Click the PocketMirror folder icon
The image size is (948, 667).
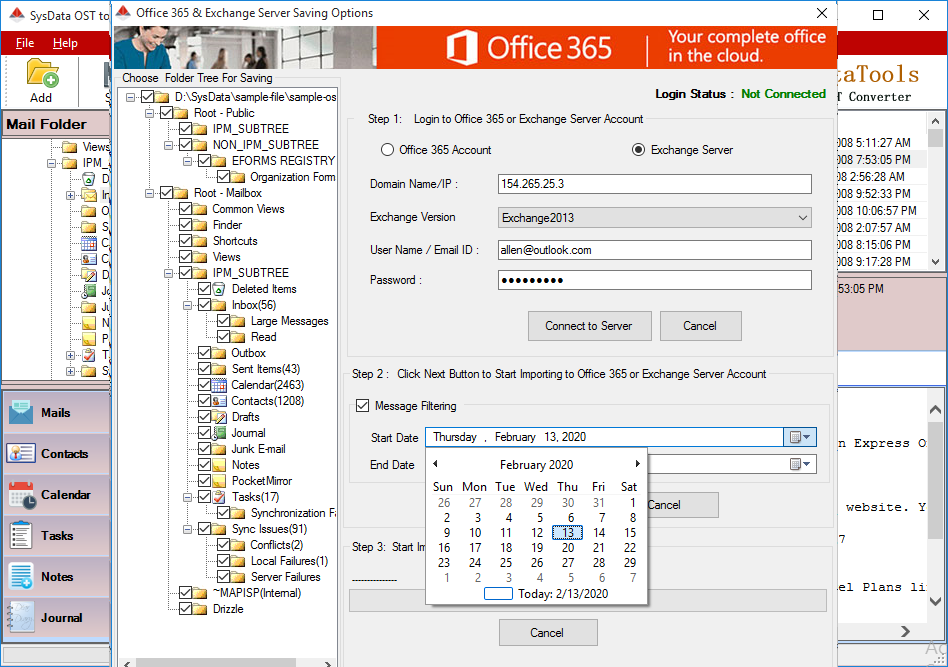tap(219, 481)
